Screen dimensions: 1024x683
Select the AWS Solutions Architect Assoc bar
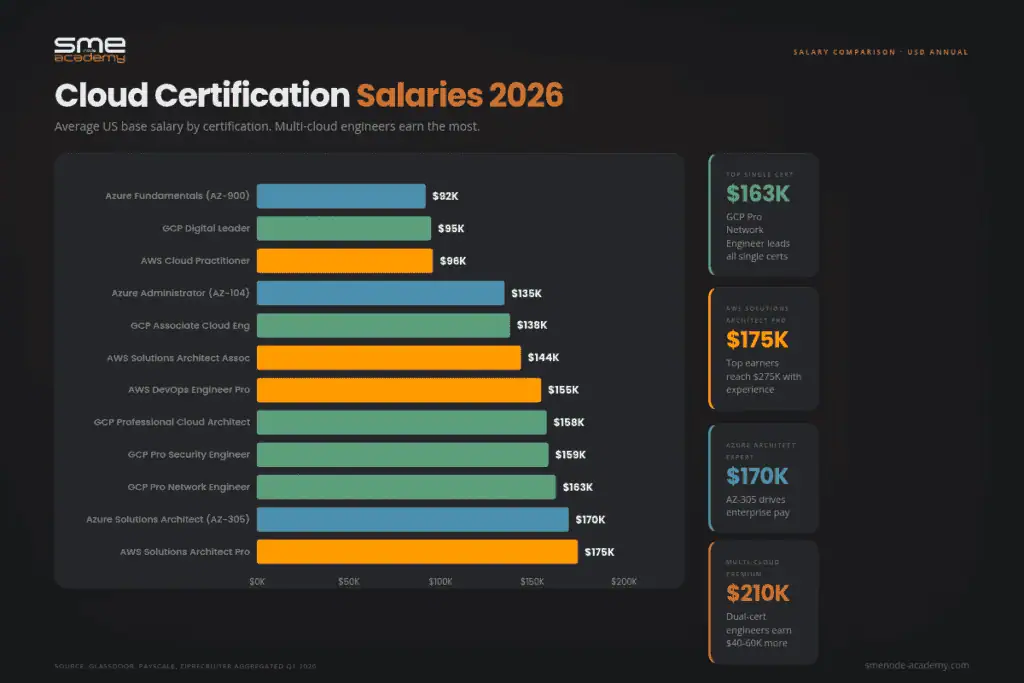click(x=389, y=358)
